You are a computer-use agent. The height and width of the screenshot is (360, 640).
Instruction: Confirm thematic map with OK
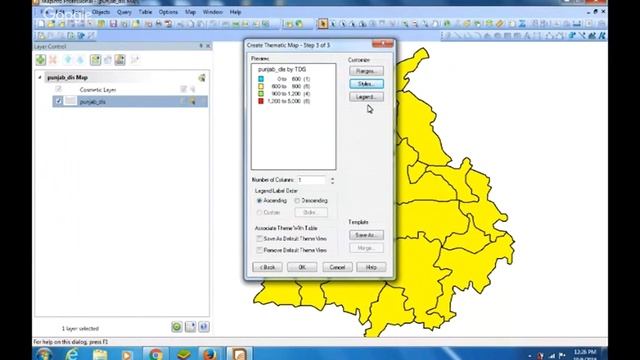pos(302,267)
